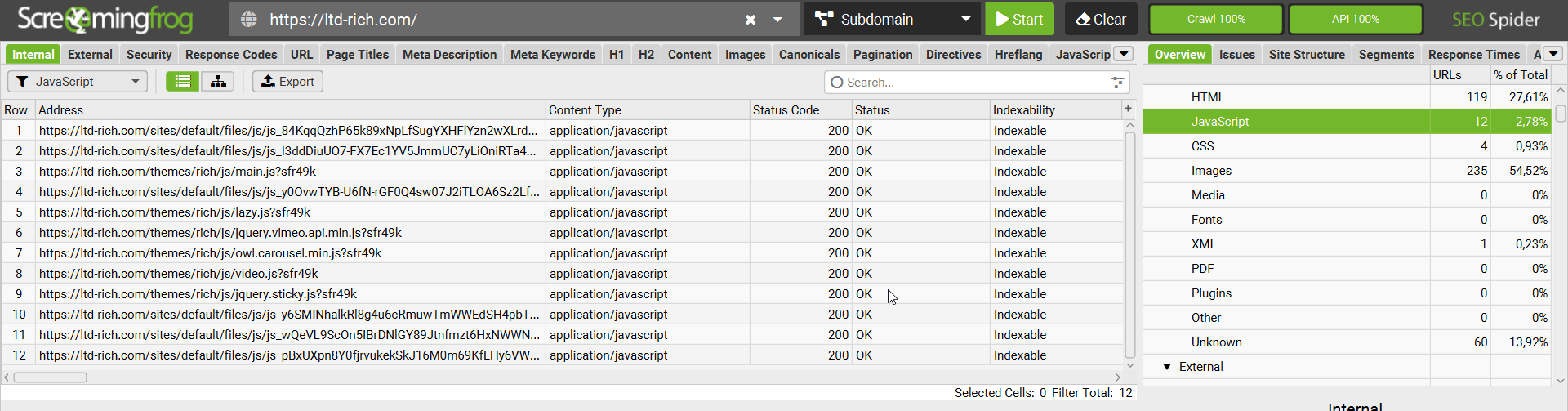Sort by Indexability column header

(1056, 109)
